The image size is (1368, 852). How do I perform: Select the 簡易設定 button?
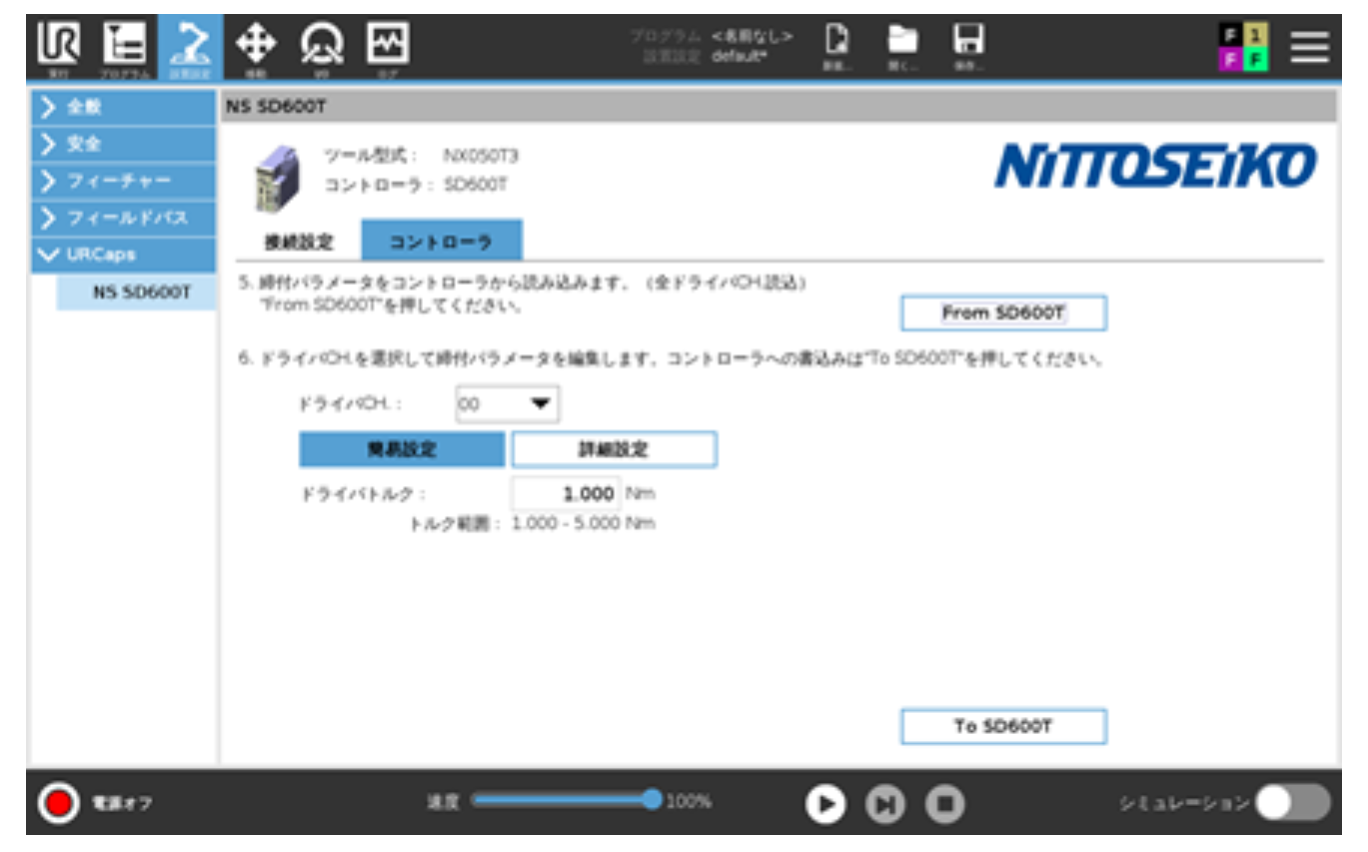(x=402, y=450)
